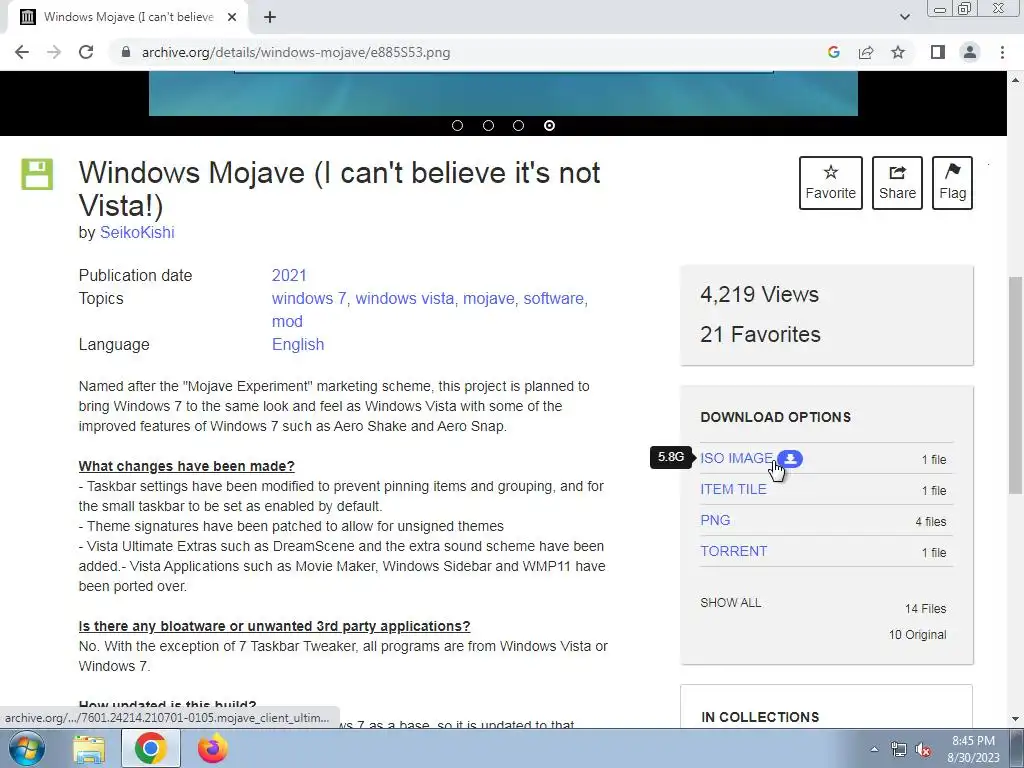Click the blue download icon beside ISO IMAGE

click(x=790, y=458)
